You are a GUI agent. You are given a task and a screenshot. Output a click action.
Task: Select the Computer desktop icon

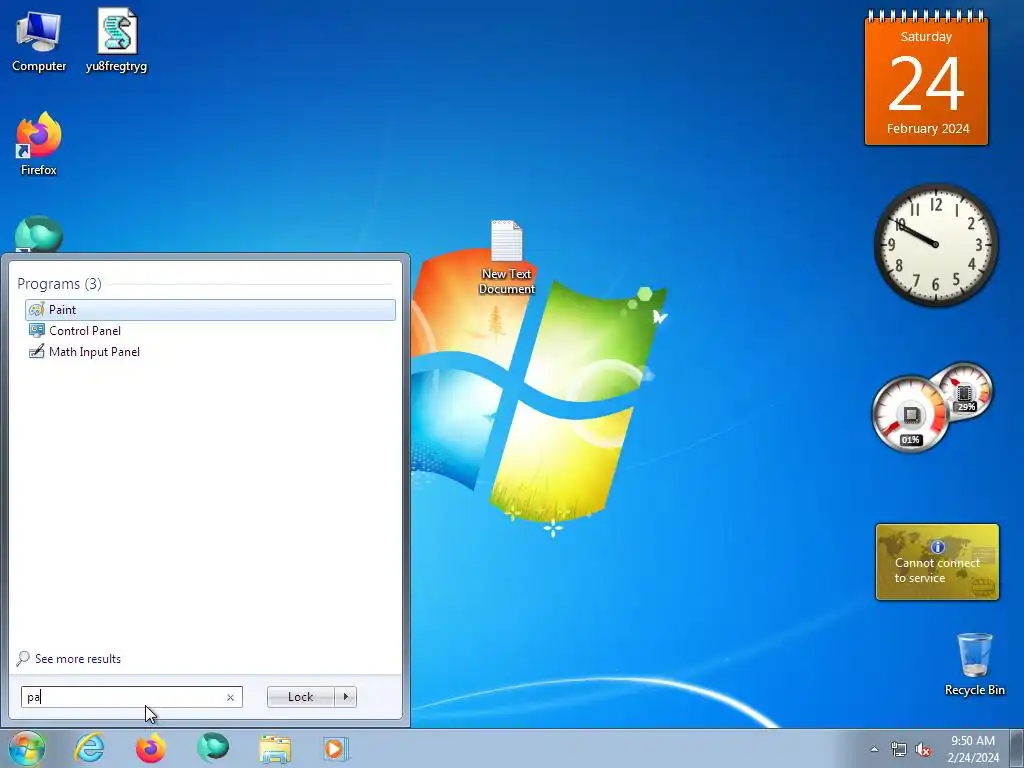[x=39, y=42]
